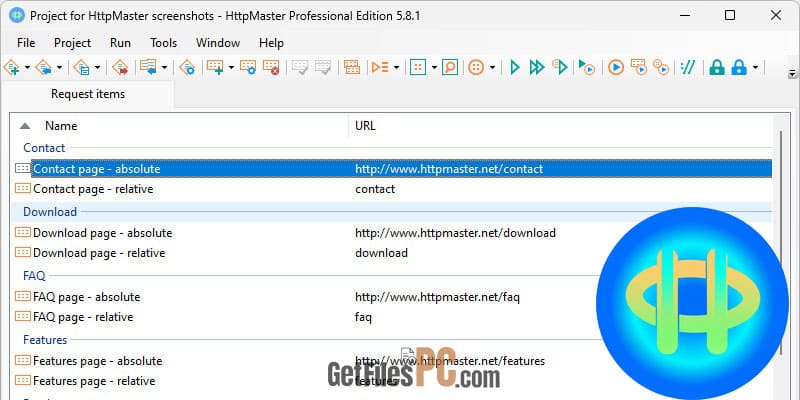The image size is (800, 400).
Task: Click the teal double-arrow fast-forward icon
Action: 537,67
